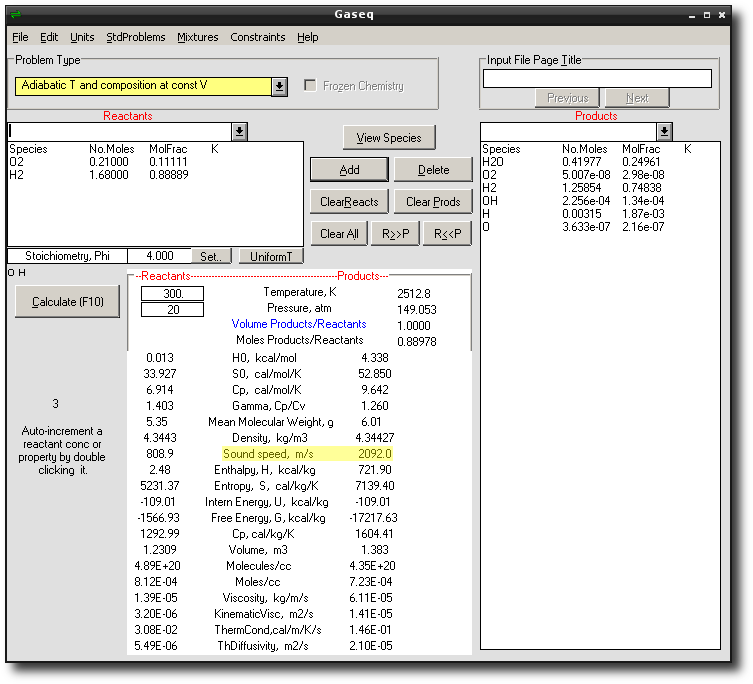Screen dimensions: 753x684
Task: Click the Clear Prods button
Action: [433, 202]
